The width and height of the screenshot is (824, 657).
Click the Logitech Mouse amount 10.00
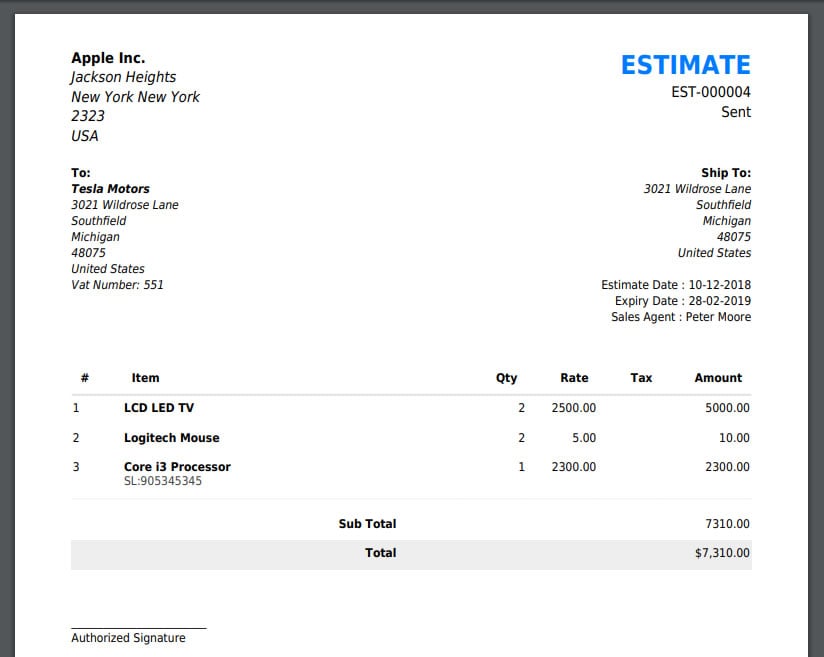pyautogui.click(x=734, y=438)
